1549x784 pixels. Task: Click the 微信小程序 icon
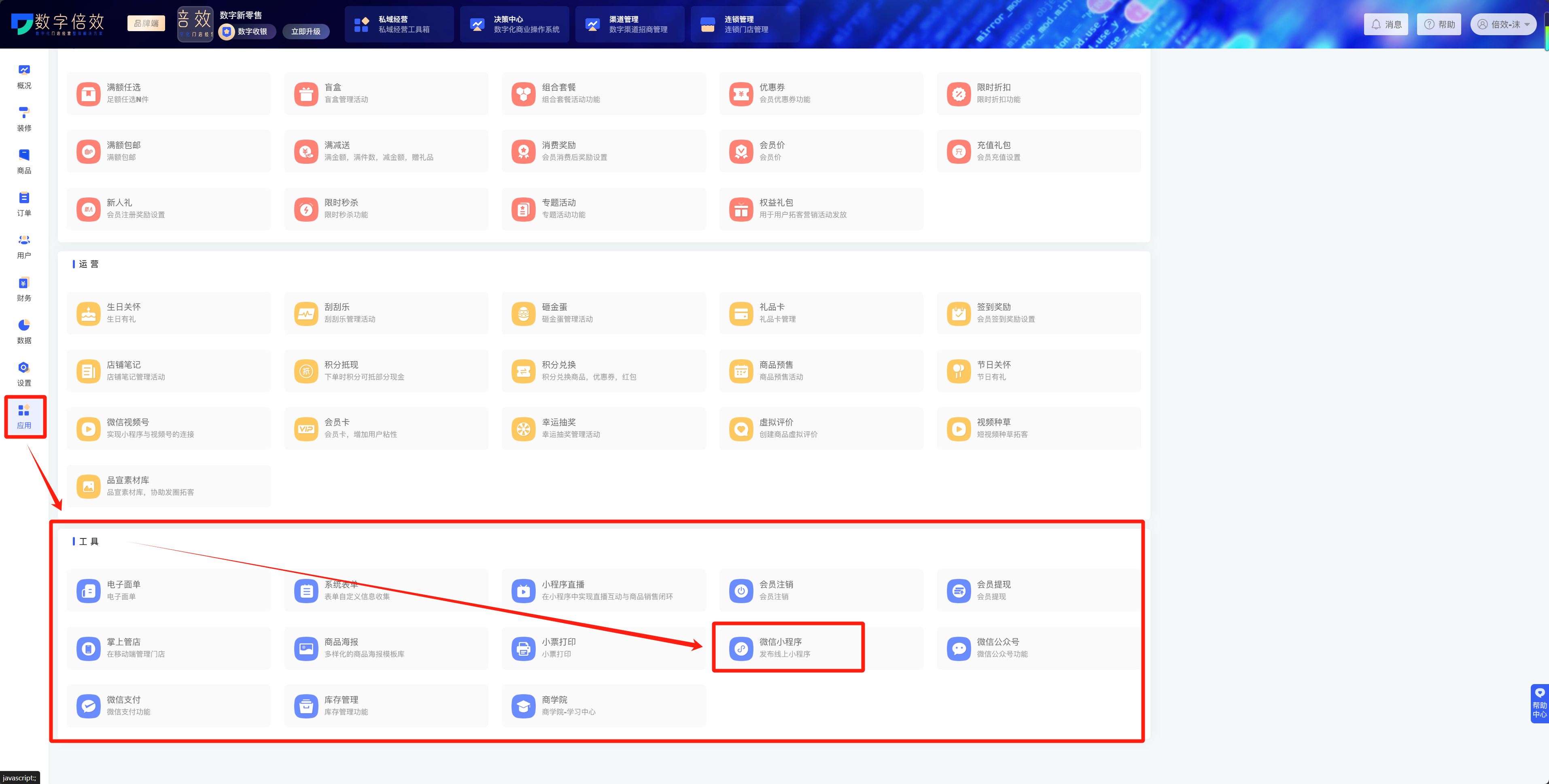(x=741, y=648)
